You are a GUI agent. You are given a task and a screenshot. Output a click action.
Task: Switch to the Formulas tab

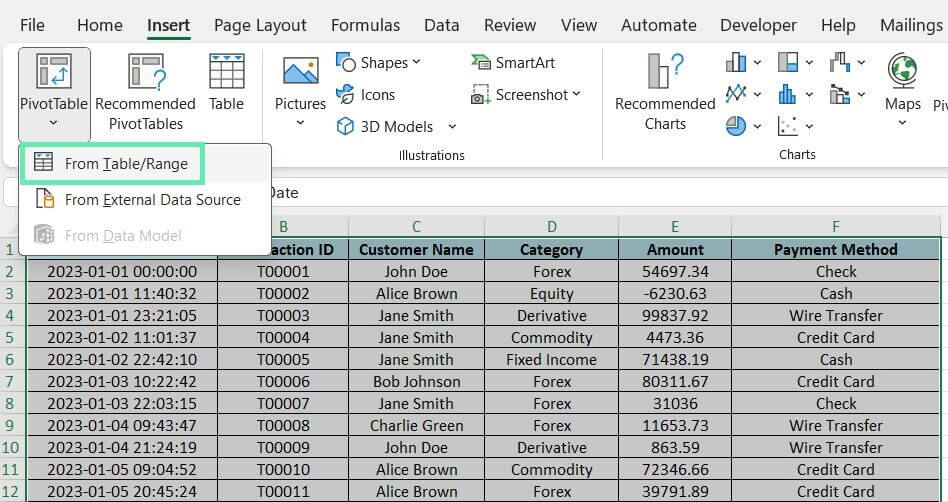pos(366,25)
